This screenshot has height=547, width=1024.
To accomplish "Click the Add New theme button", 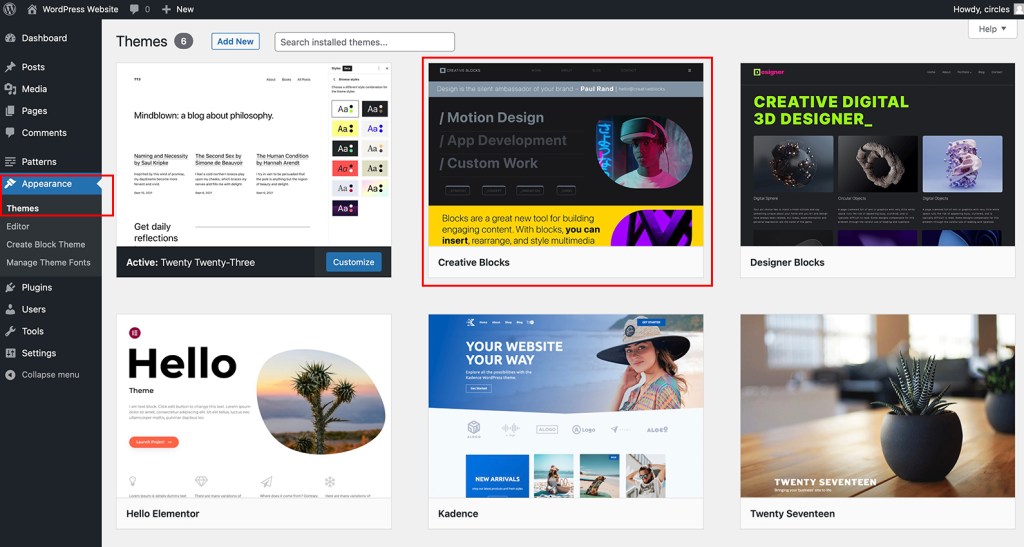I will point(235,41).
